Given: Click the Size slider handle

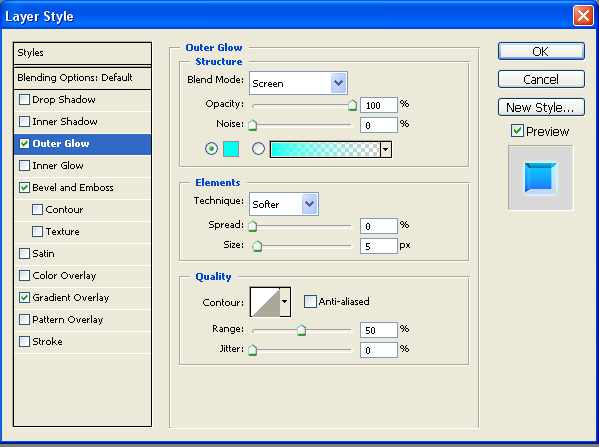Looking at the screenshot, I should pyautogui.click(x=257, y=246).
